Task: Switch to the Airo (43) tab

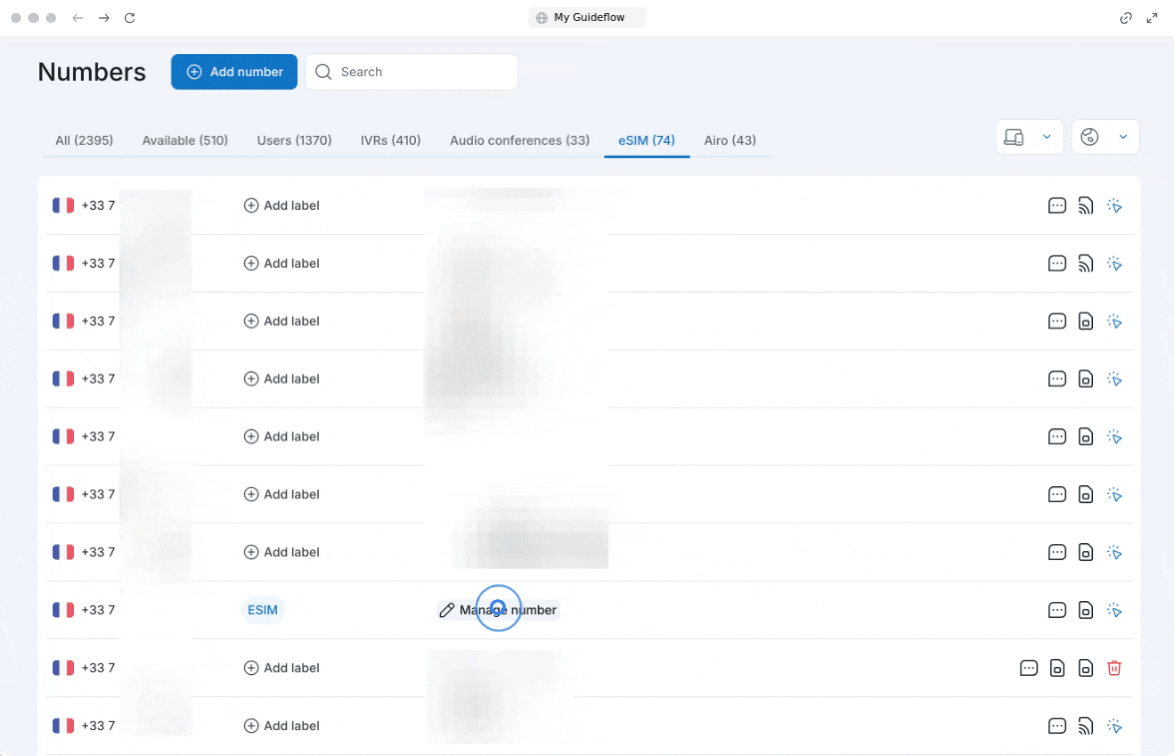Action: click(x=729, y=141)
